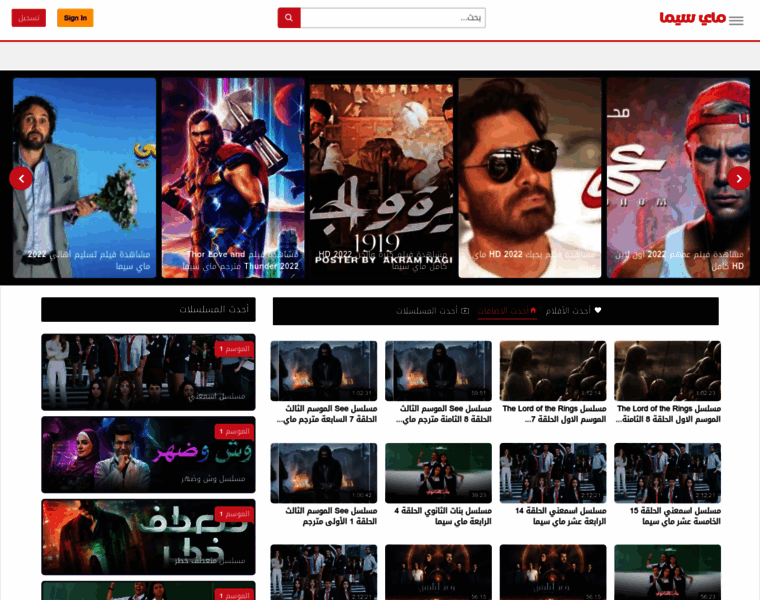Image resolution: width=760 pixels, height=600 pixels.
Task: Switch to أحدث الأفلام tab
Action: [x=573, y=311]
